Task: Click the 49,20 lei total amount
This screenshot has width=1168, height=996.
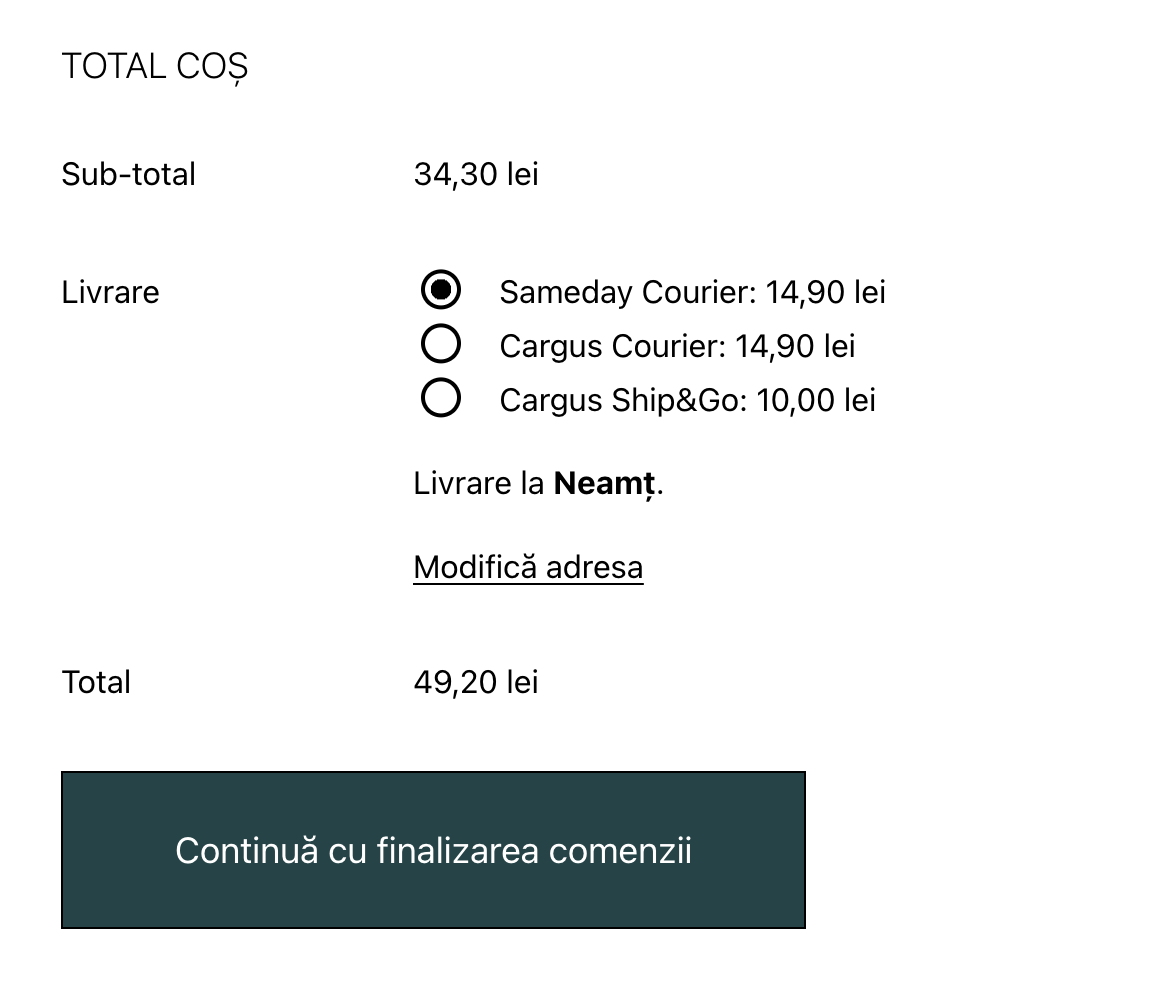Action: tap(476, 682)
